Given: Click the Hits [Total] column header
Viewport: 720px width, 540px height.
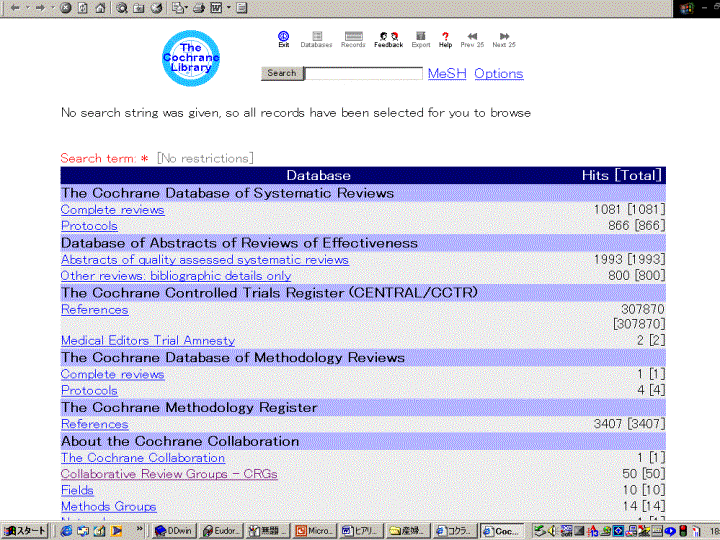Looking at the screenshot, I should point(622,175).
